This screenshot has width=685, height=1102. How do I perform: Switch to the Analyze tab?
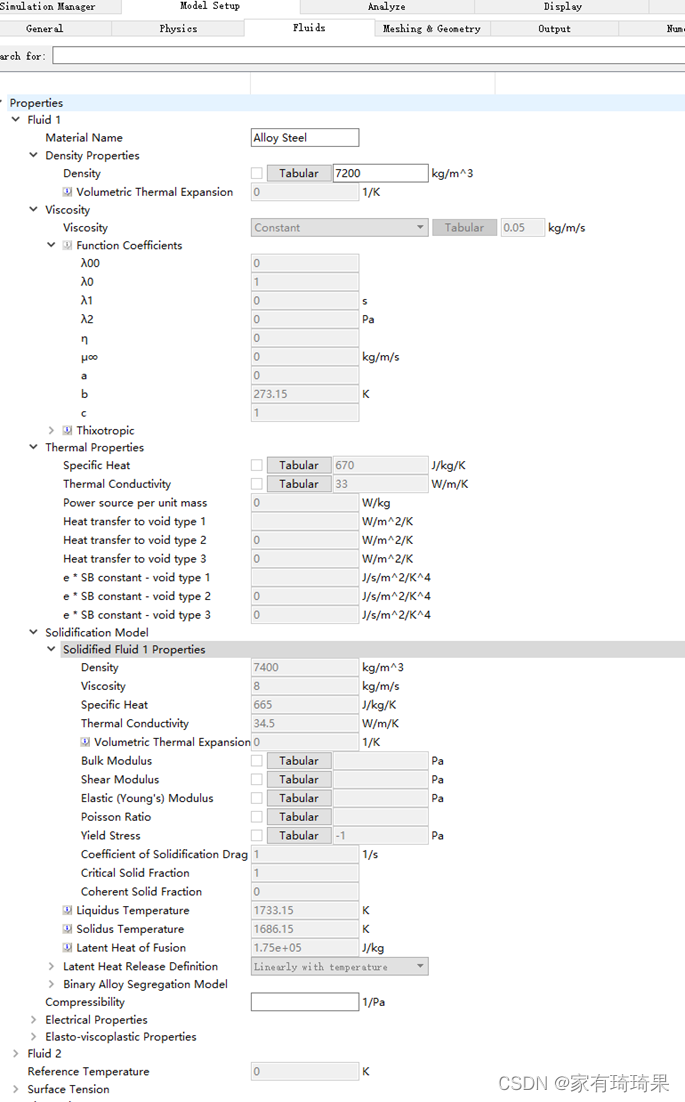click(x=386, y=7)
